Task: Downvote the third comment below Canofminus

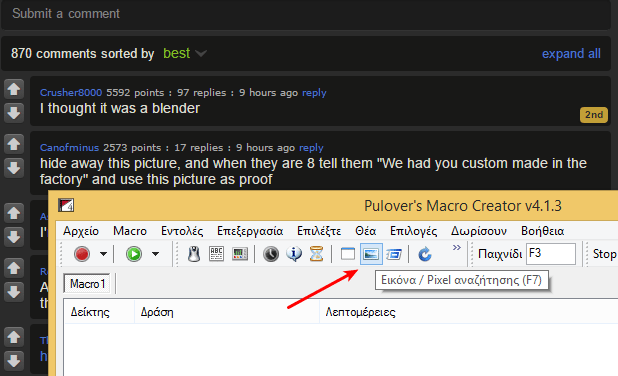Action: pos(14,237)
